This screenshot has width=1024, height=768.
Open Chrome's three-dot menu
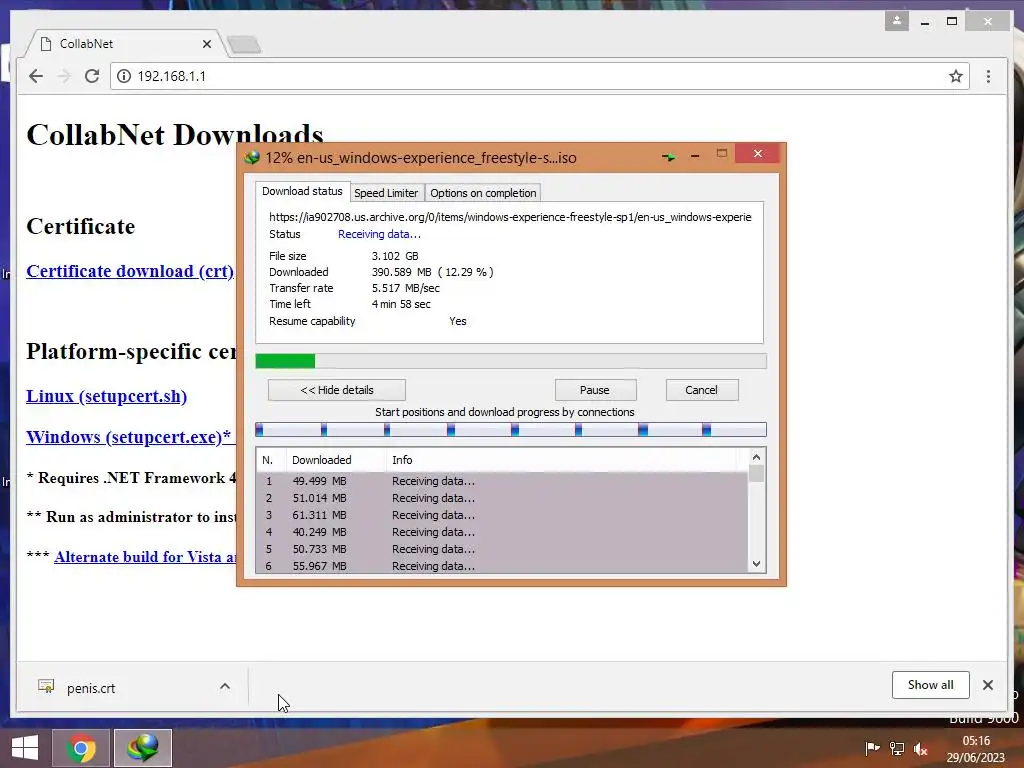[988, 76]
